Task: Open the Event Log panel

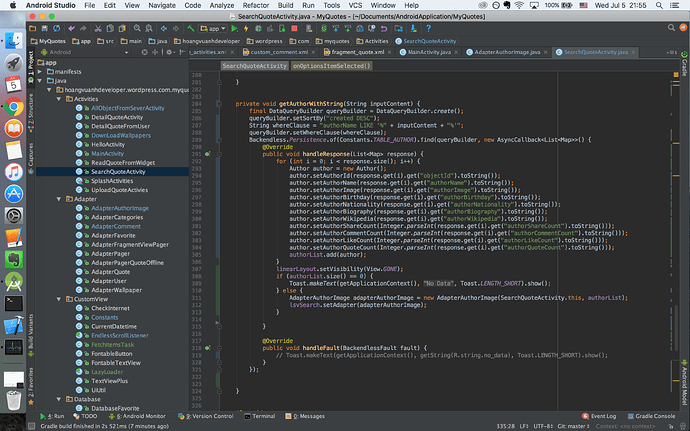Action: point(598,416)
